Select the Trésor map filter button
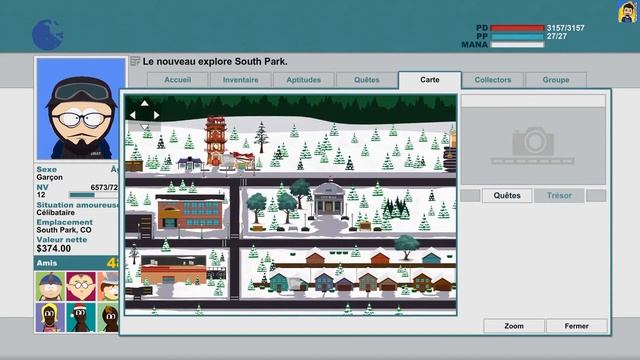The width and height of the screenshot is (640, 360). tap(559, 196)
